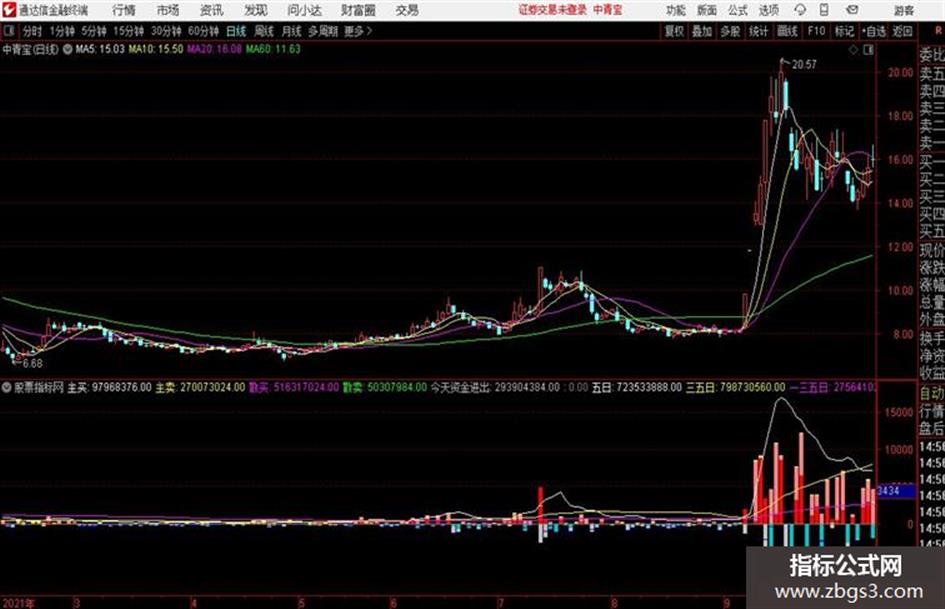
Task: Open the 市场 menu
Action: (x=168, y=10)
